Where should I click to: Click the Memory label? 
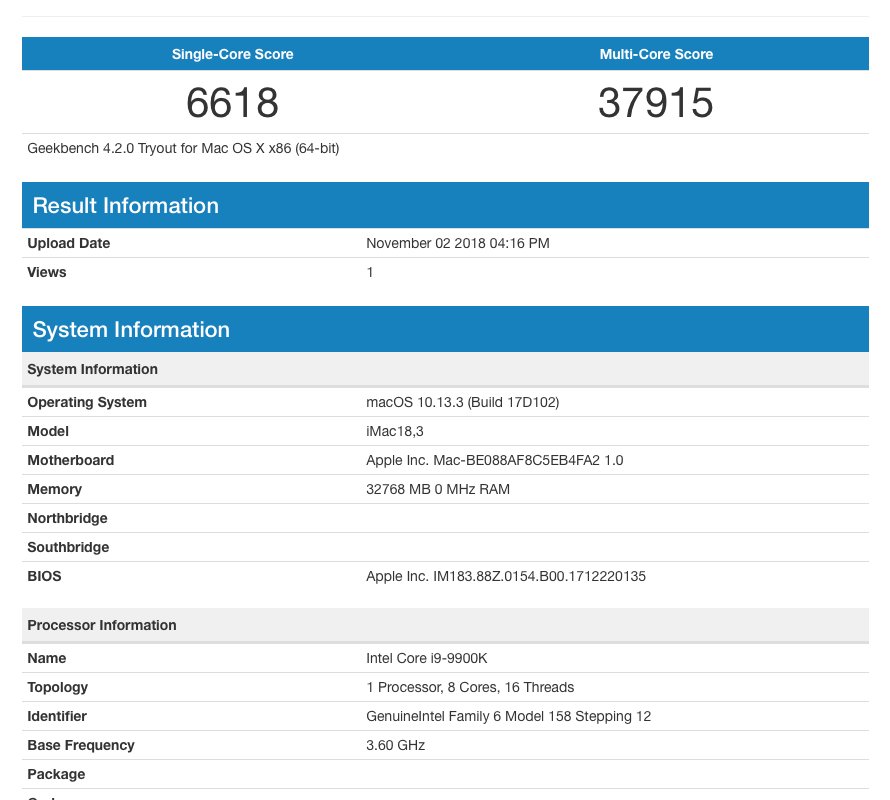coord(54,489)
